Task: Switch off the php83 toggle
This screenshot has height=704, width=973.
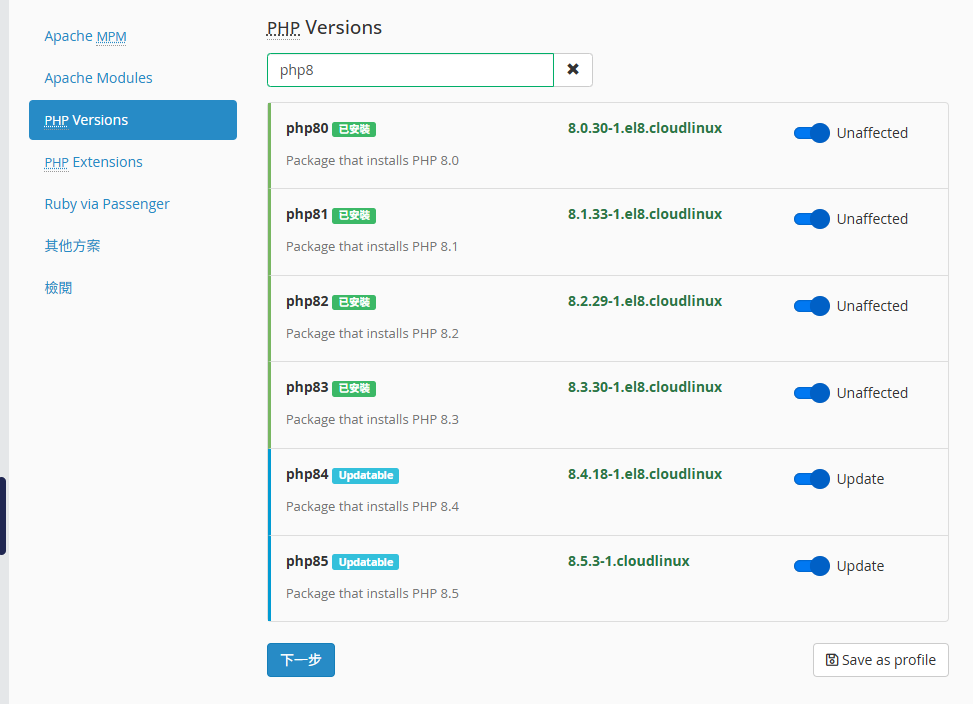Action: tap(811, 393)
